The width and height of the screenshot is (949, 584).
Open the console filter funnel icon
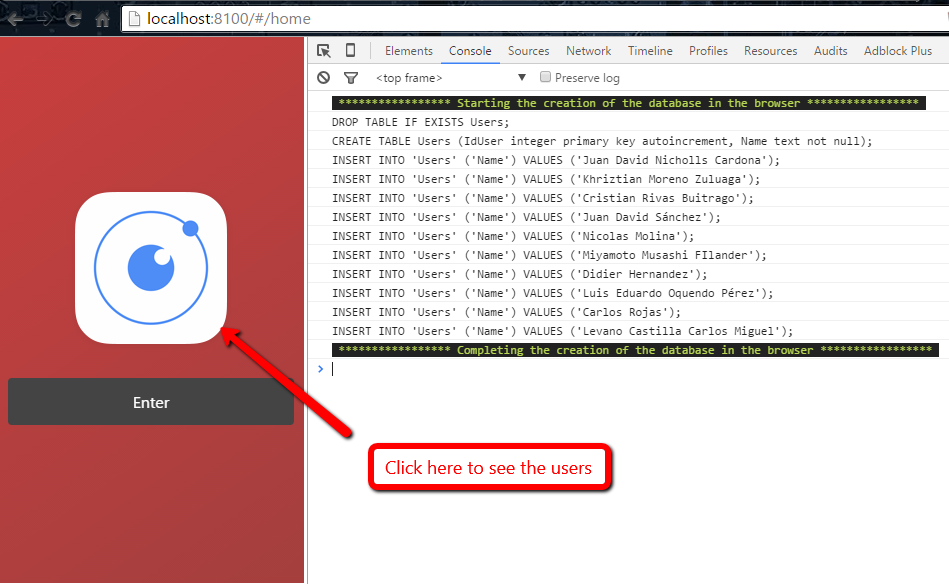click(x=351, y=77)
